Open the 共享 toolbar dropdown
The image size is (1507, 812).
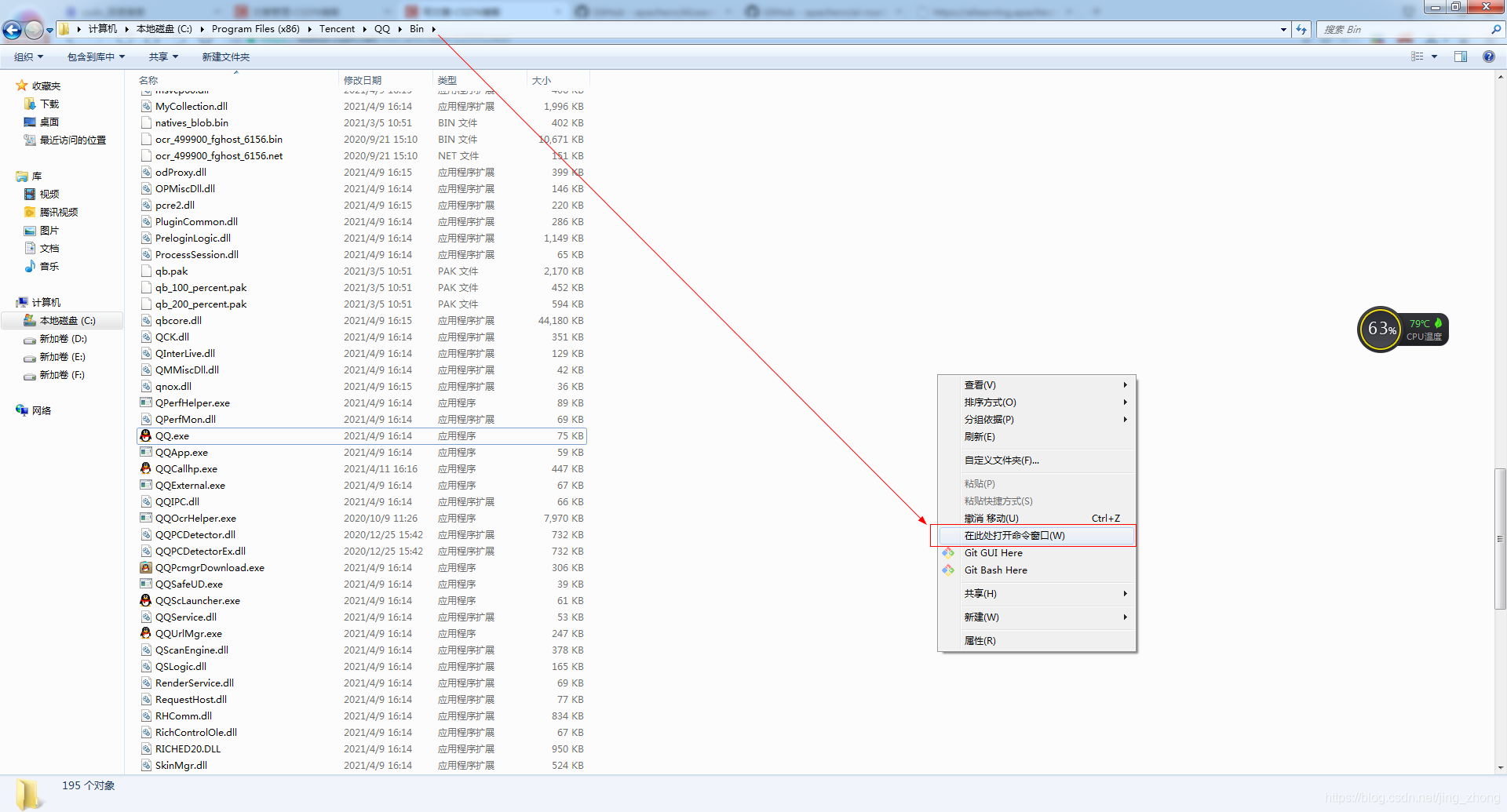tap(163, 56)
